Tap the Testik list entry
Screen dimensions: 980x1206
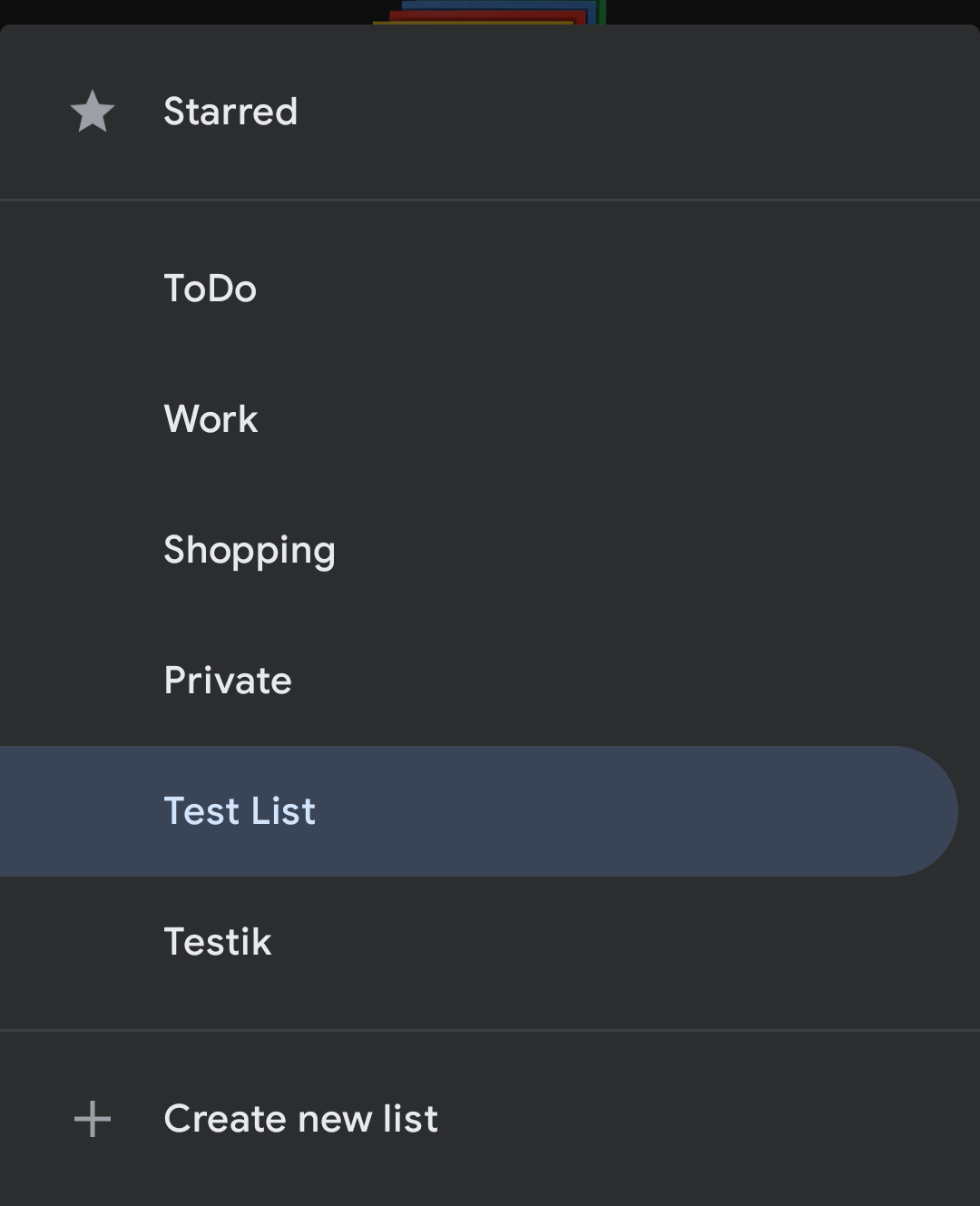[x=217, y=942]
